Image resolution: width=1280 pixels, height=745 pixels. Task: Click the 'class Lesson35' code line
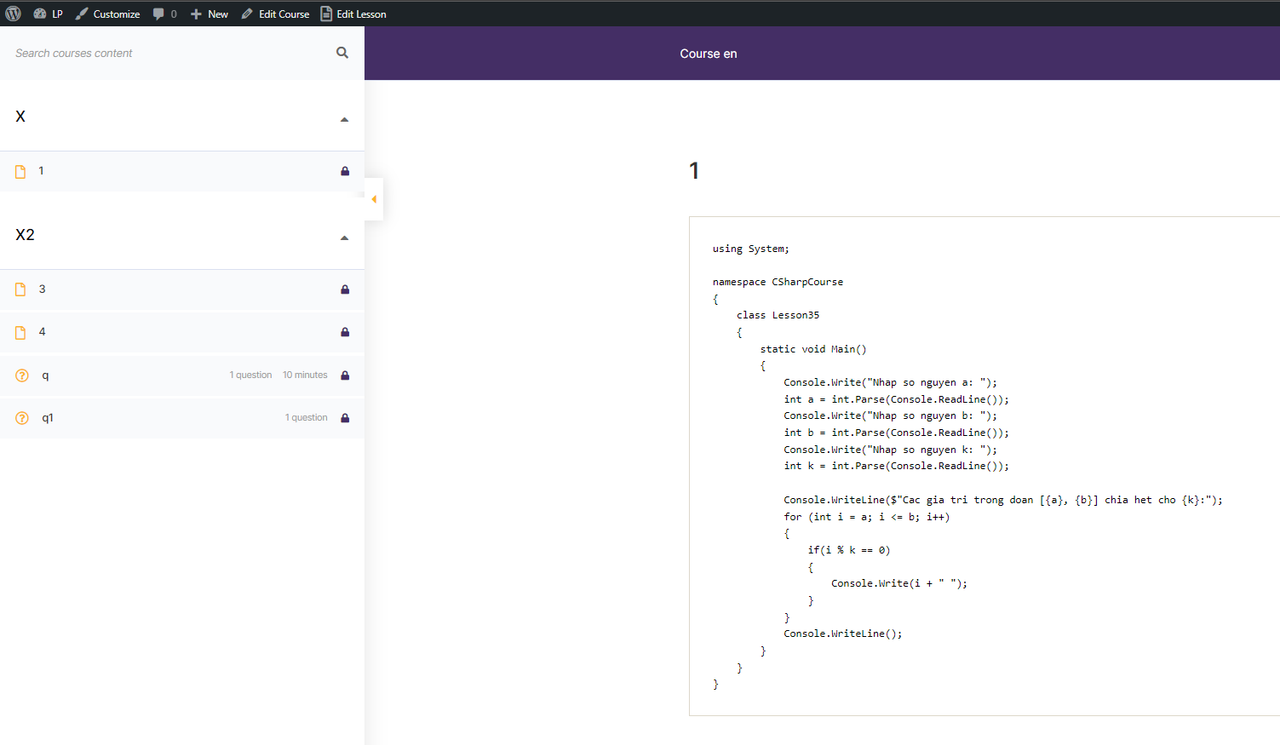(778, 315)
